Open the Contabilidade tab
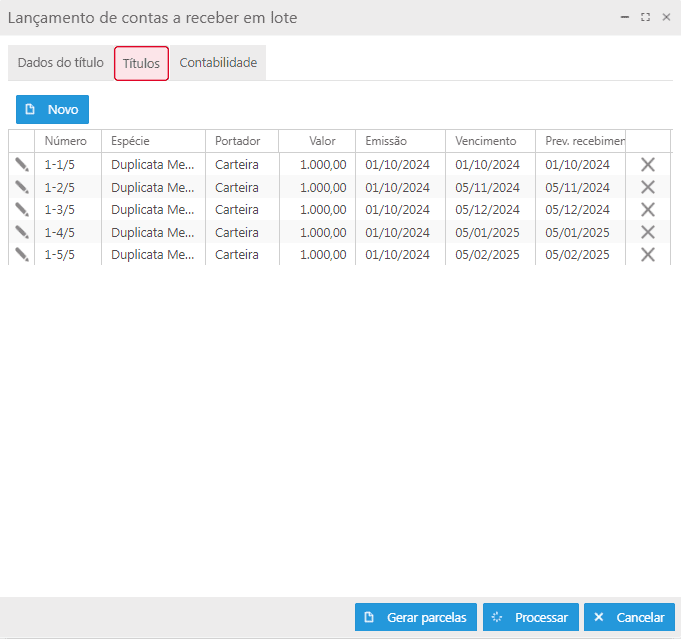 [x=218, y=63]
